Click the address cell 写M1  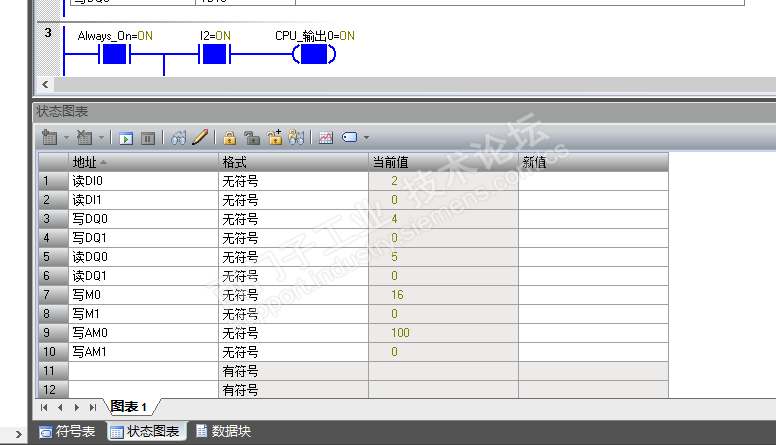click(x=143, y=314)
